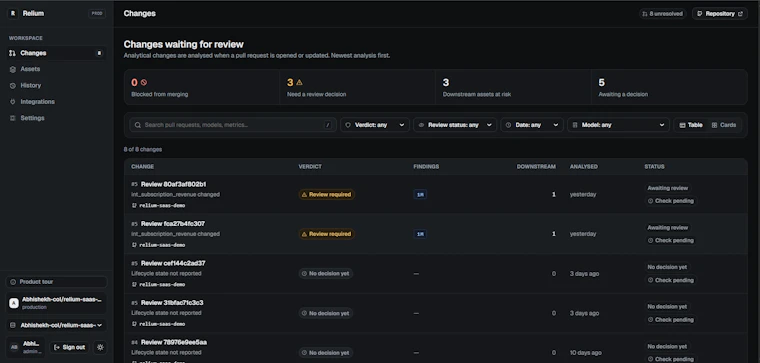This screenshot has width=760, height=363.
Task: Click the Settings sidebar icon
Action: click(13, 118)
